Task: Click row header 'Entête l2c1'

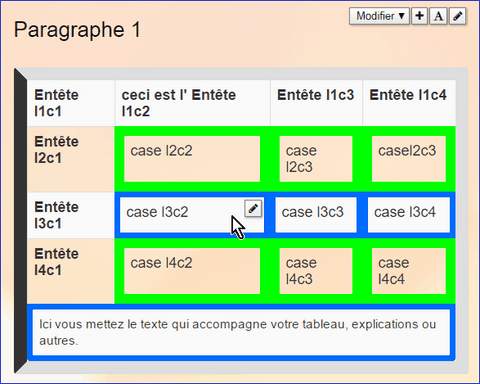Action: 71,159
